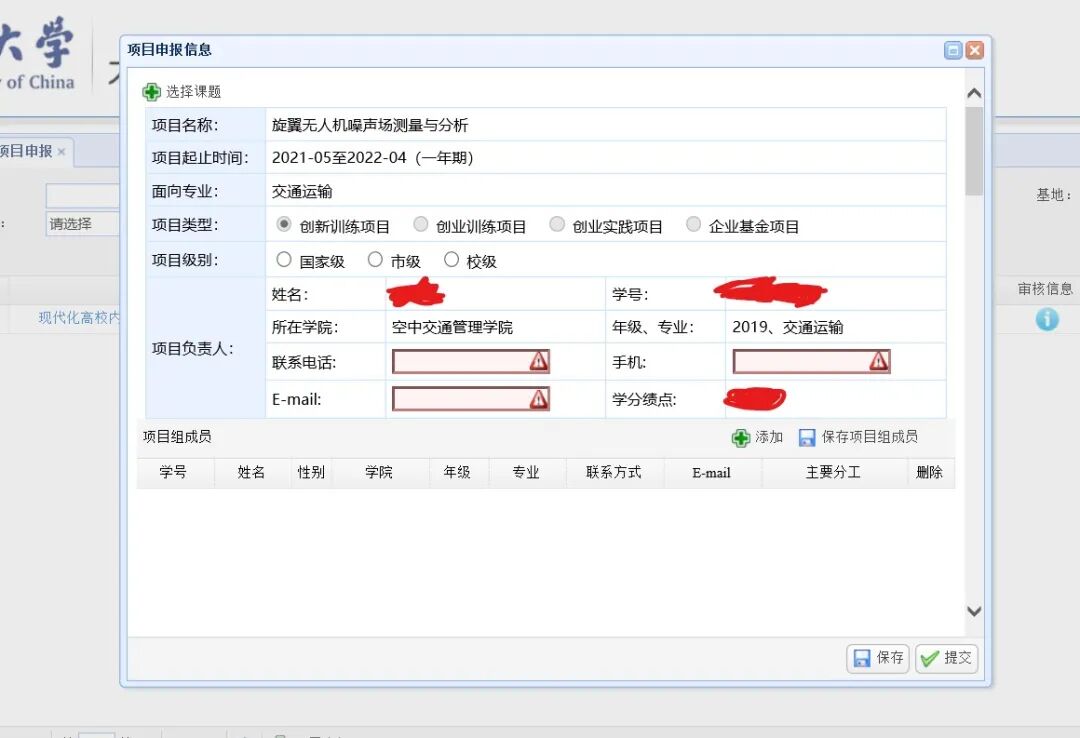
Task: Submit the form with 提交 button
Action: [x=946, y=658]
